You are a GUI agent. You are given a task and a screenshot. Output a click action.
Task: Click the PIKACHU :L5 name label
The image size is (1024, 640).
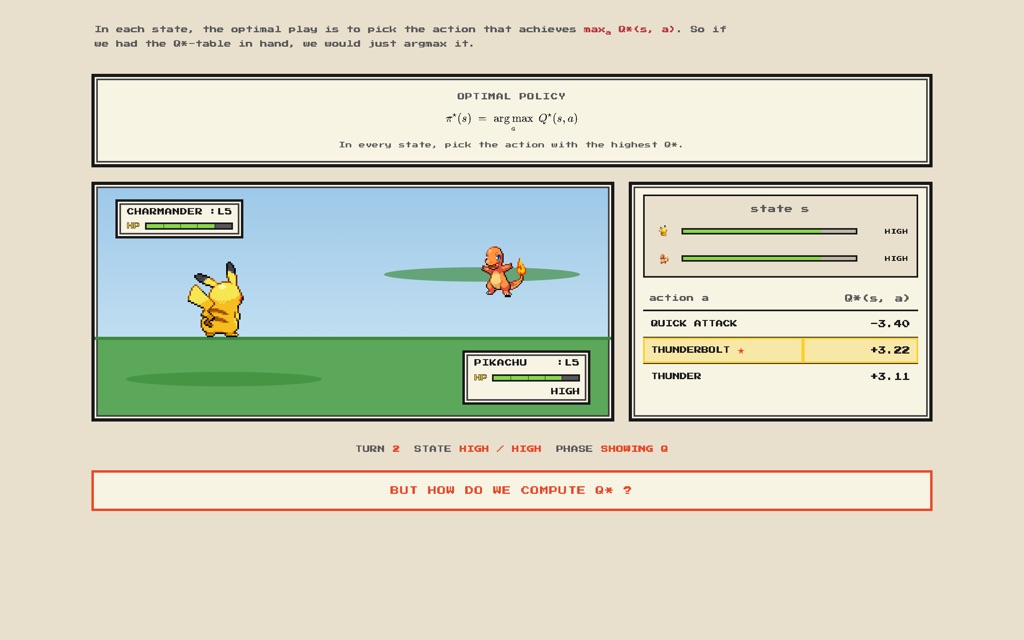tap(526, 362)
